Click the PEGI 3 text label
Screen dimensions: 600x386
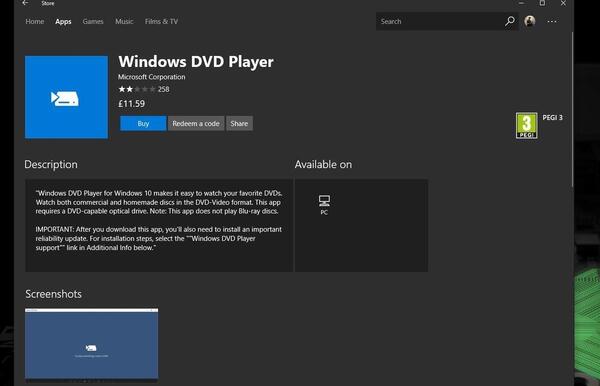click(553, 117)
